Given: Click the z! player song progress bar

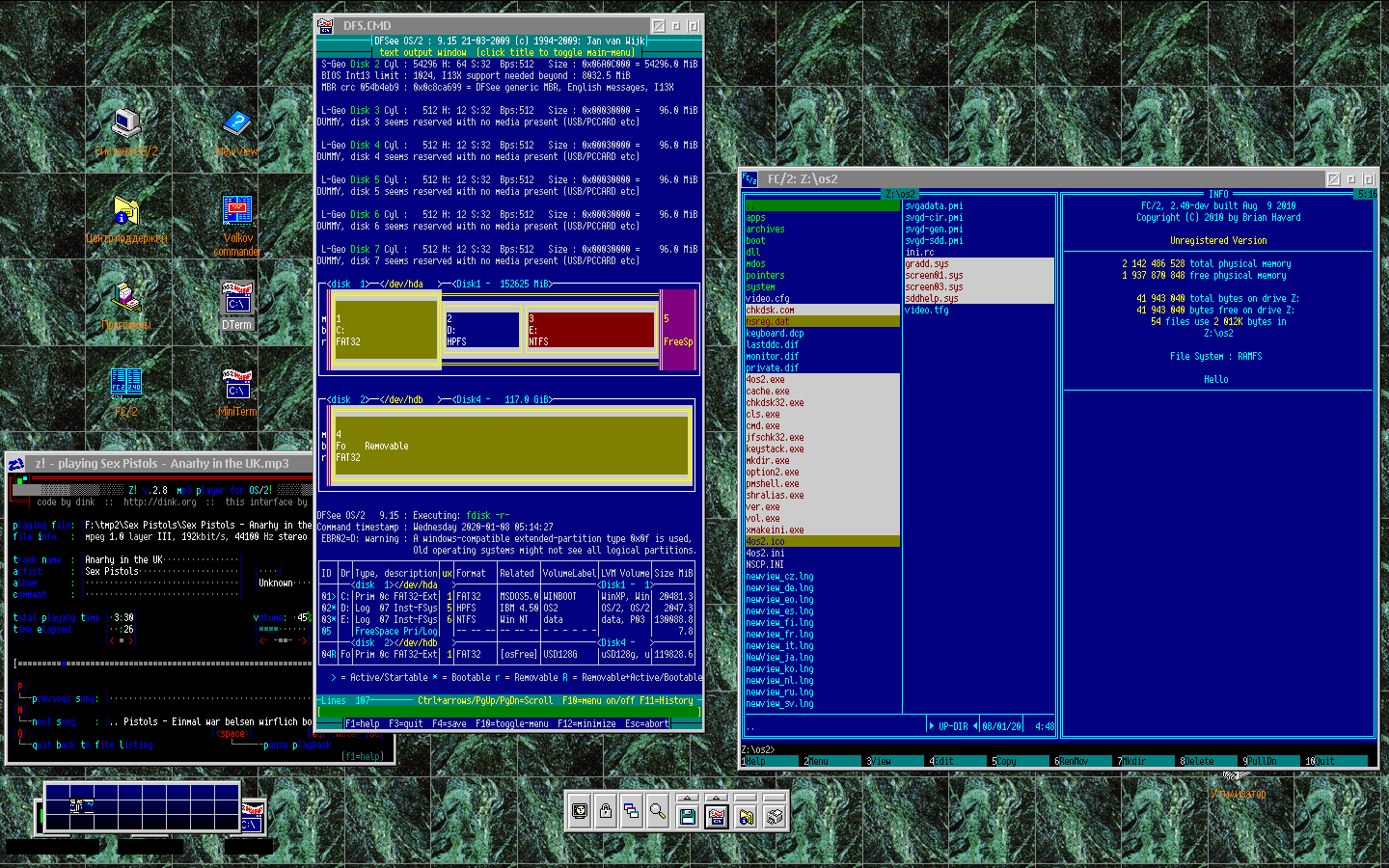Looking at the screenshot, I should (164, 664).
